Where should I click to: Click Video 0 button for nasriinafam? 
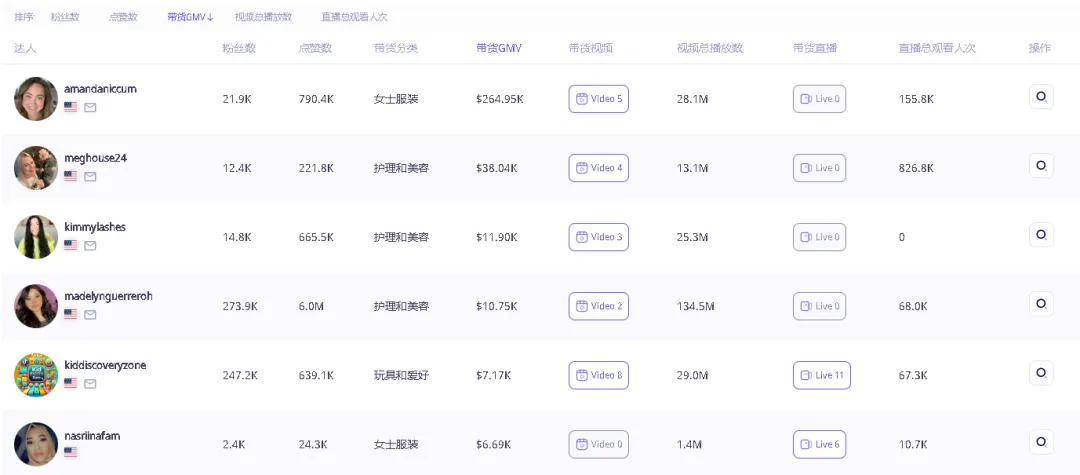coord(599,444)
